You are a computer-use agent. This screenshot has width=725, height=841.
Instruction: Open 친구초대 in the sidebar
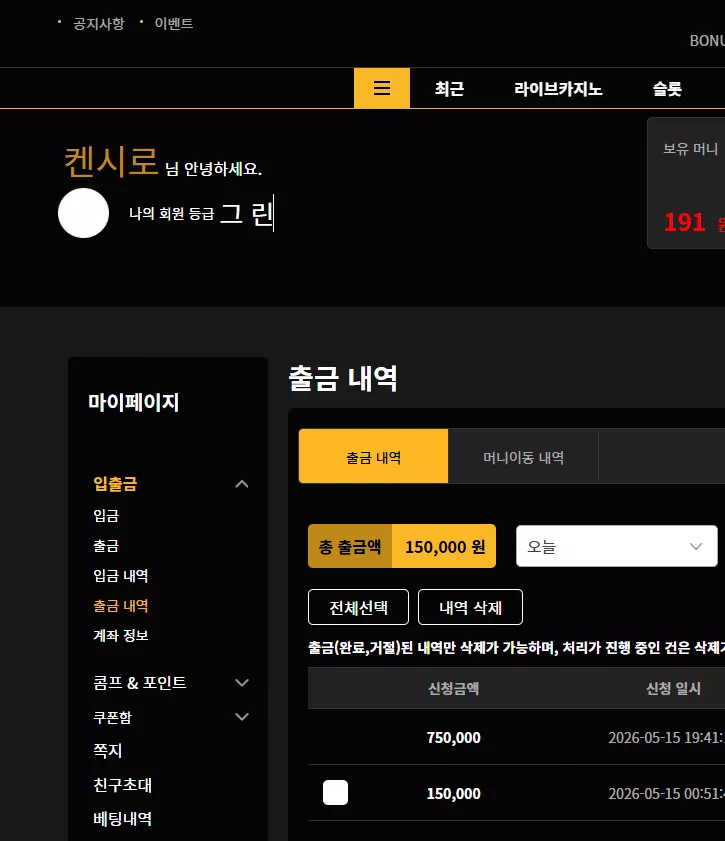tap(122, 785)
